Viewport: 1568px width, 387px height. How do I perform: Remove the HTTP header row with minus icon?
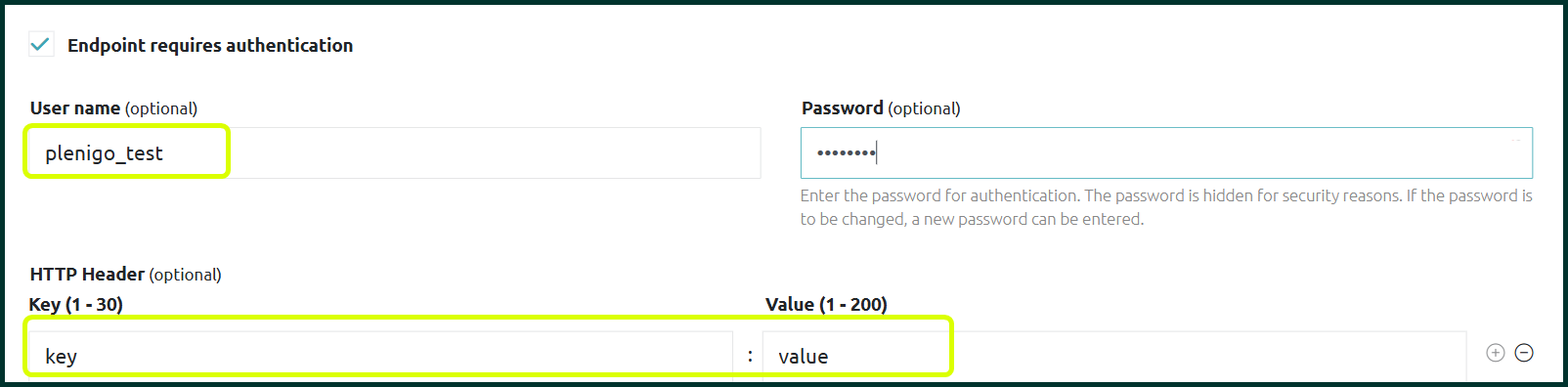(x=1524, y=353)
